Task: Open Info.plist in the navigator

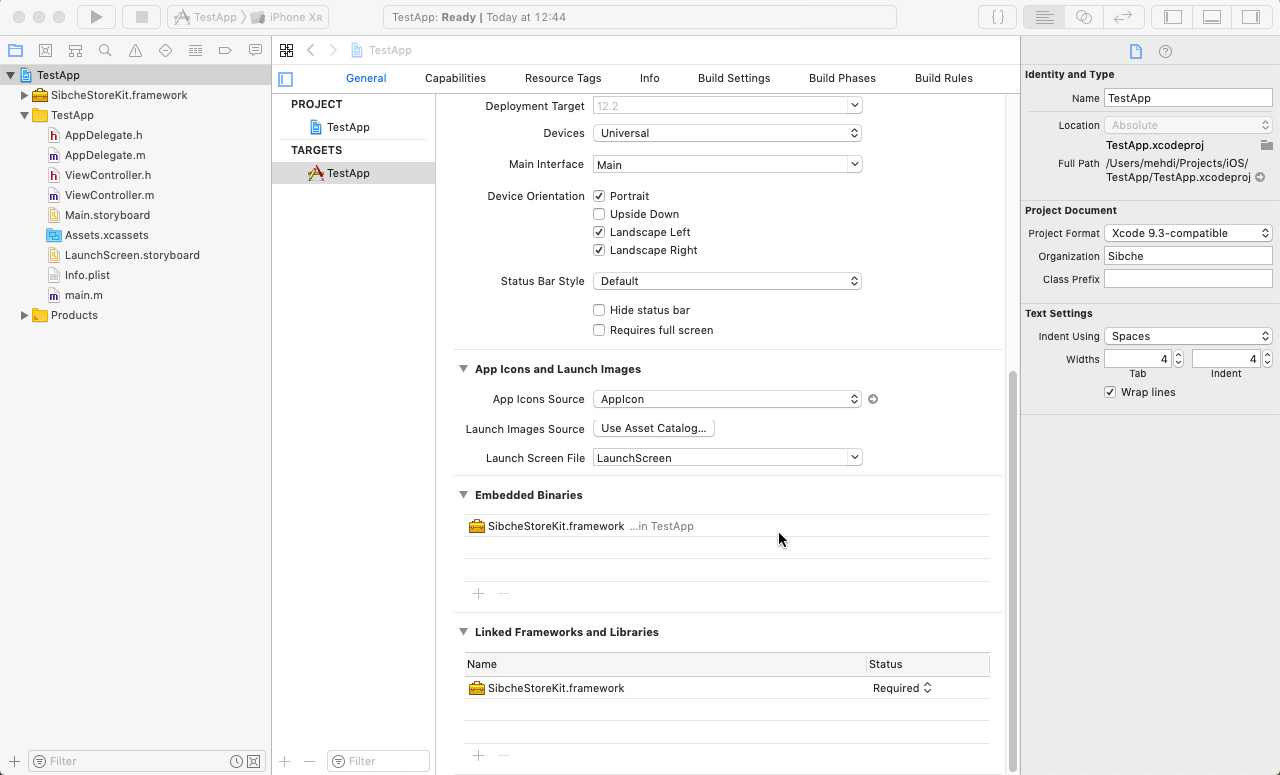Action: pyautogui.click(x=87, y=275)
